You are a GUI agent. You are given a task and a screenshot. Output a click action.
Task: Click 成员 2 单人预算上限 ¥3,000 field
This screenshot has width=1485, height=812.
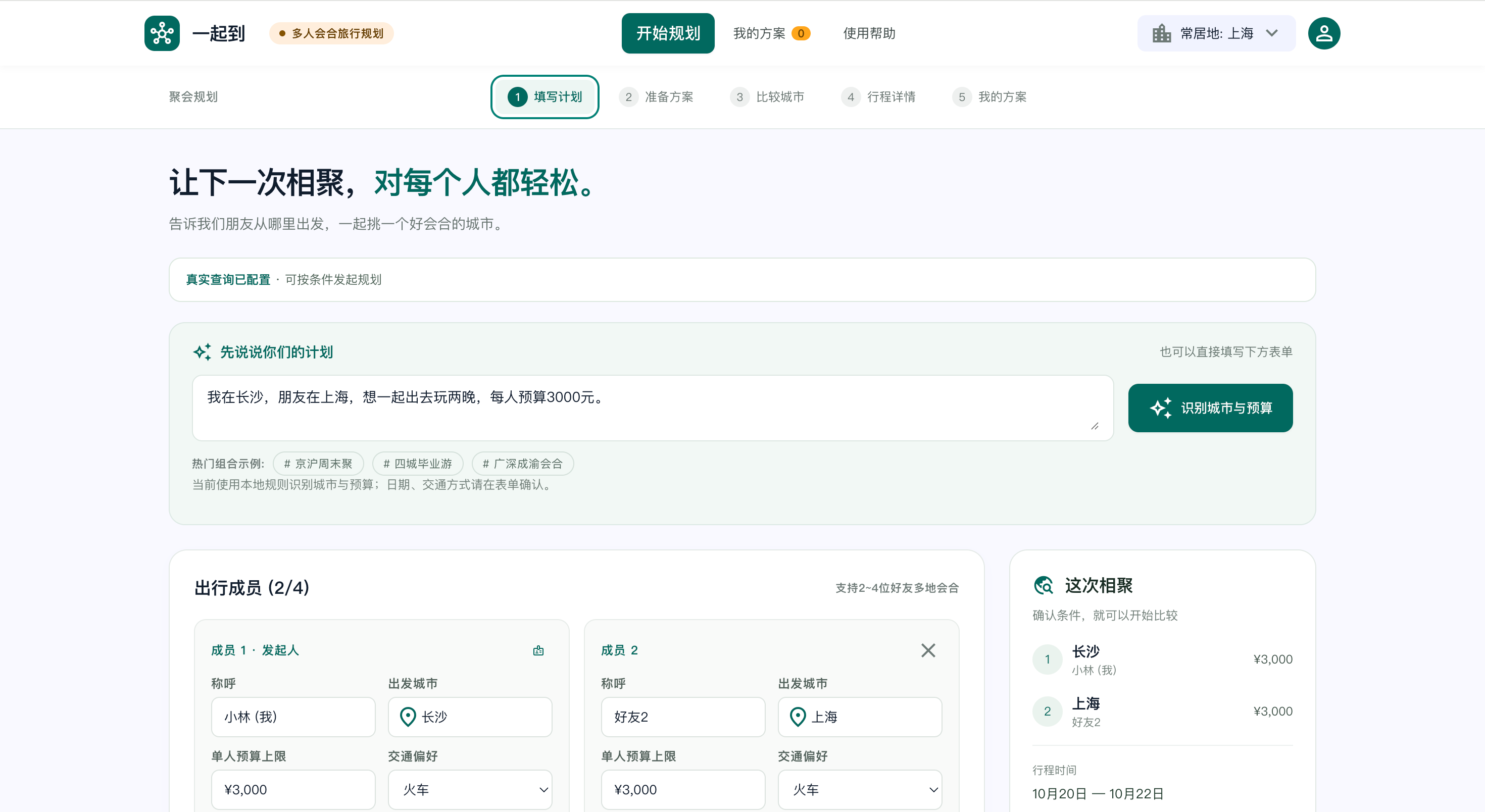tap(682, 789)
